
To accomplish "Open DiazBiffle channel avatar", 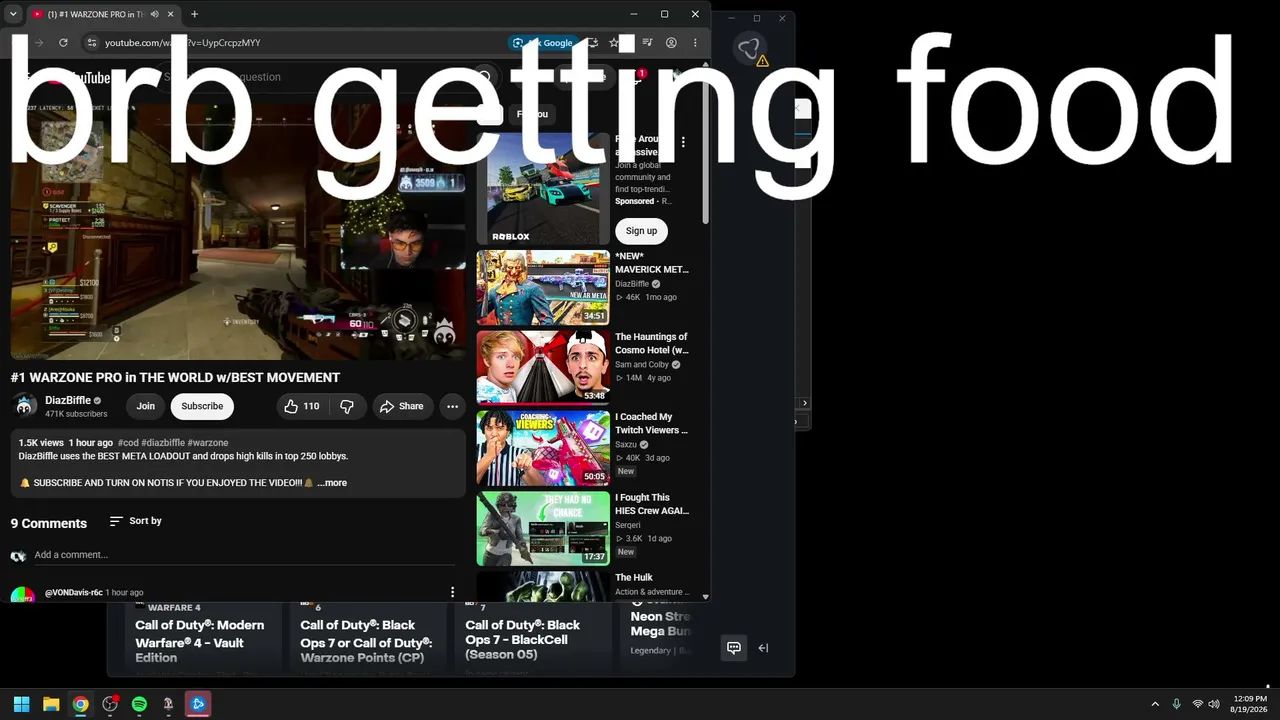I will pos(25,406).
